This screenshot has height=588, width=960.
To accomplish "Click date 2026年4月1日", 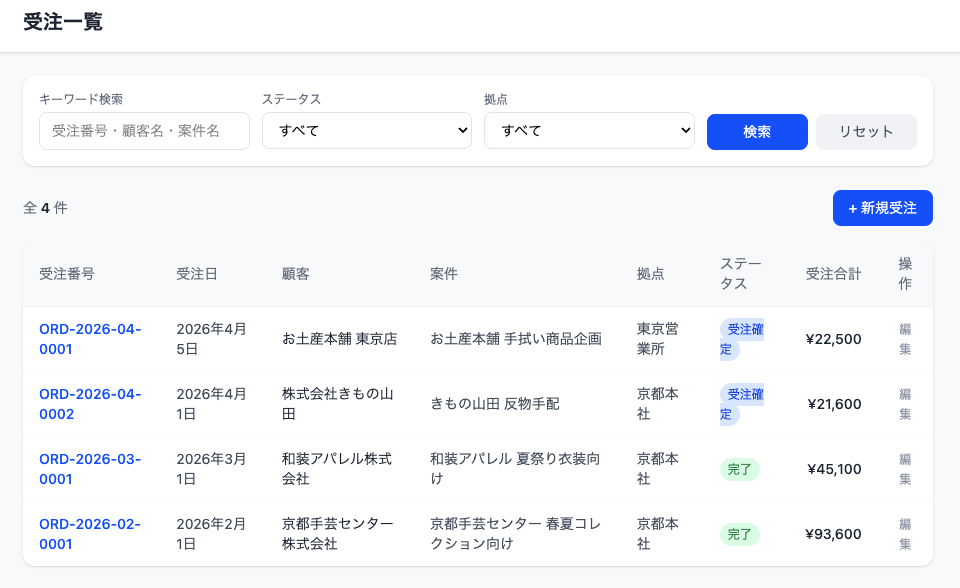I will (211, 404).
